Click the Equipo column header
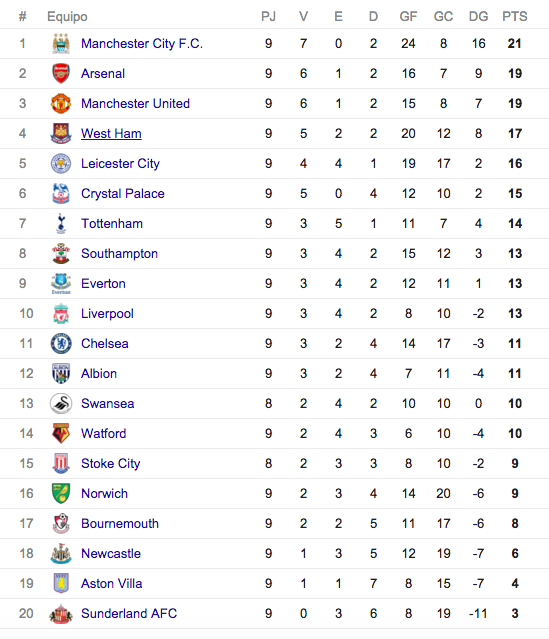Image resolution: width=549 pixels, height=639 pixels. [x=67, y=17]
